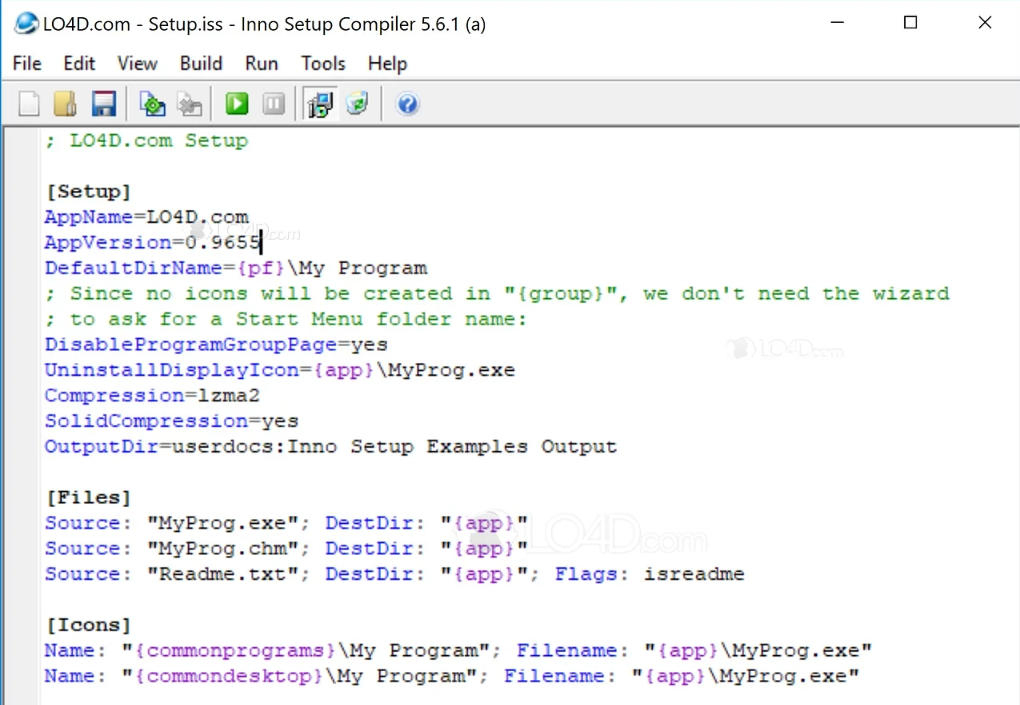
Task: Click the Compile script toolbar icon
Action: point(152,104)
